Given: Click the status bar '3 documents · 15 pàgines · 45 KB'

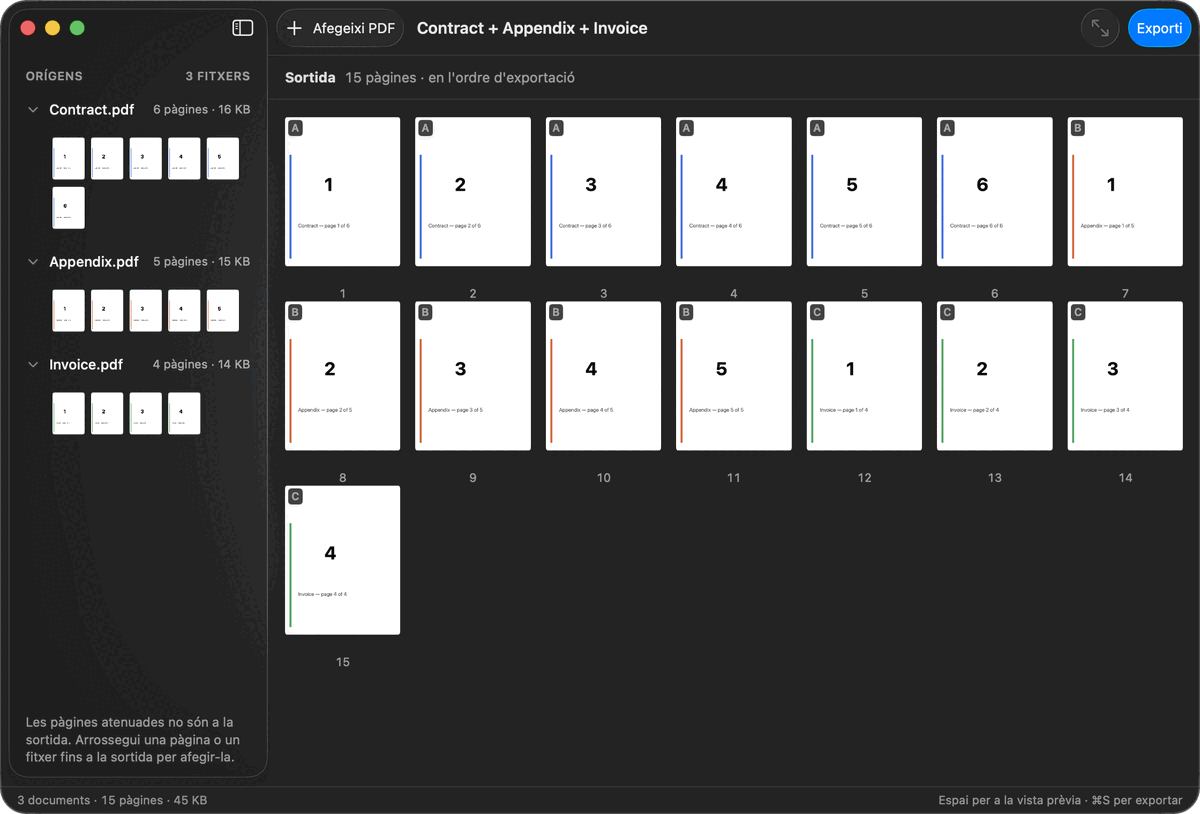Looking at the screenshot, I should pos(112,800).
